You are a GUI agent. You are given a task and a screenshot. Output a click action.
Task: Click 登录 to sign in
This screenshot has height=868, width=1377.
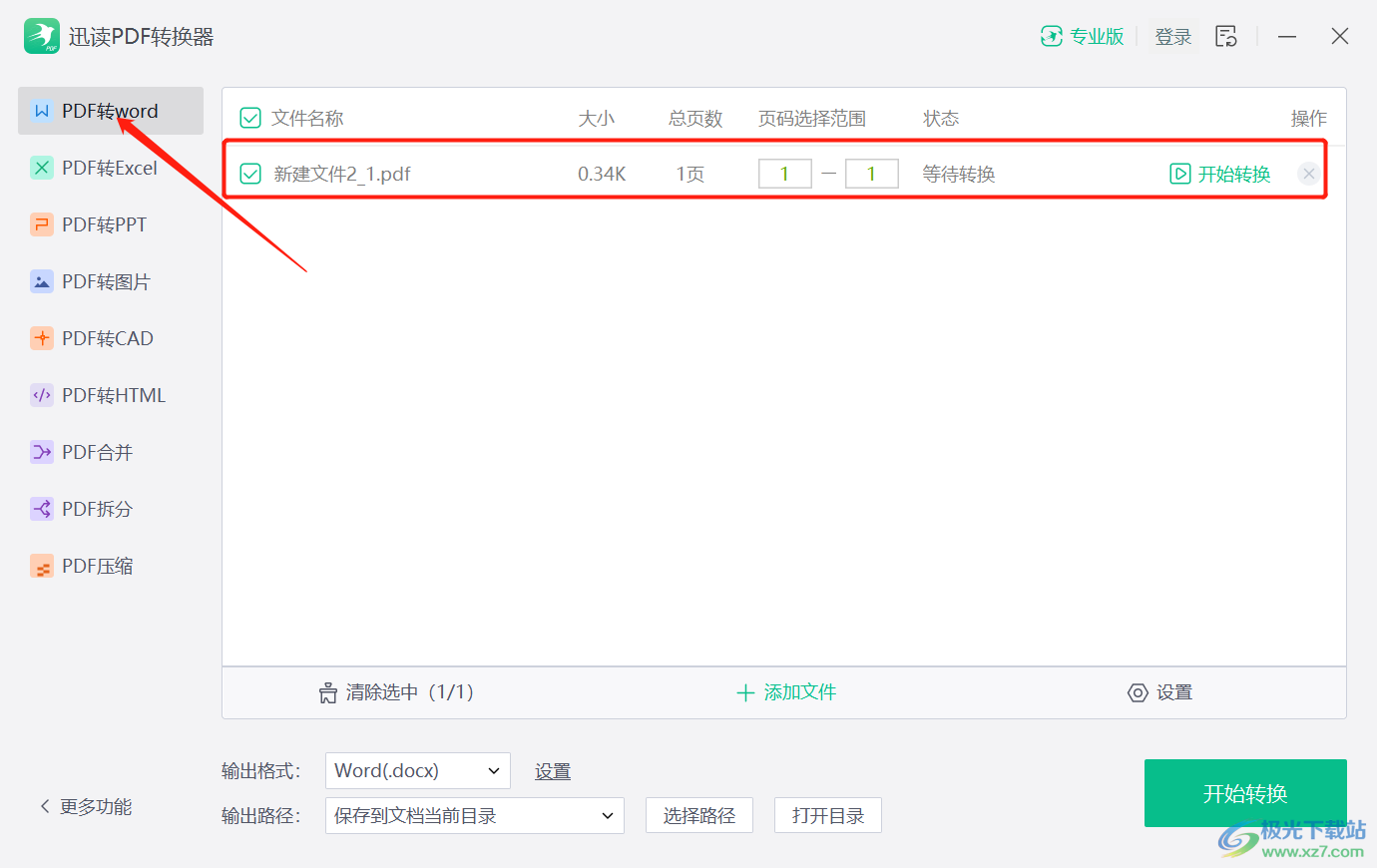pyautogui.click(x=1173, y=37)
